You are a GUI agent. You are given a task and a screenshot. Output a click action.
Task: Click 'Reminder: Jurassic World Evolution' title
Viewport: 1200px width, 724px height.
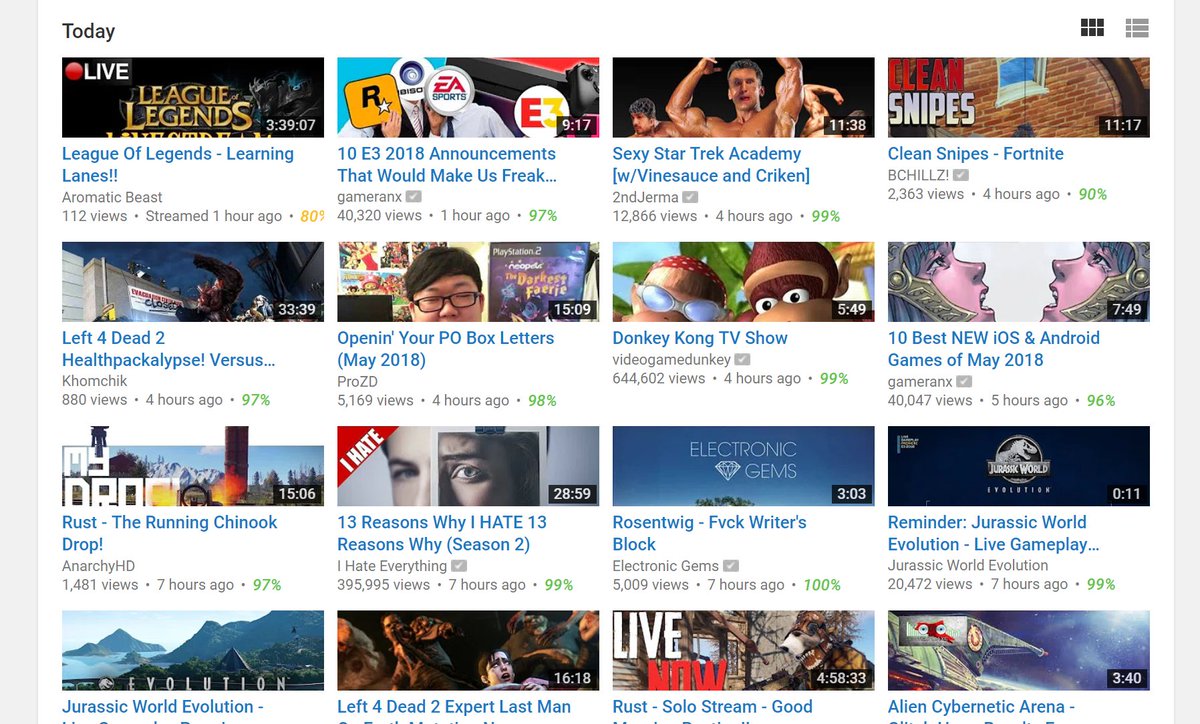coord(994,533)
